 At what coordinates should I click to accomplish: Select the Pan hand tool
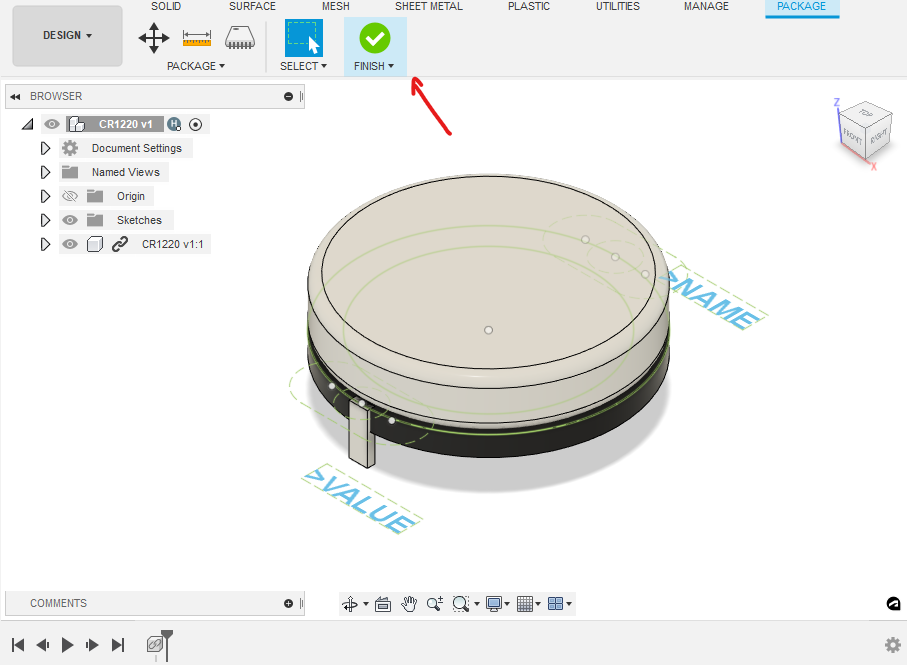point(409,604)
